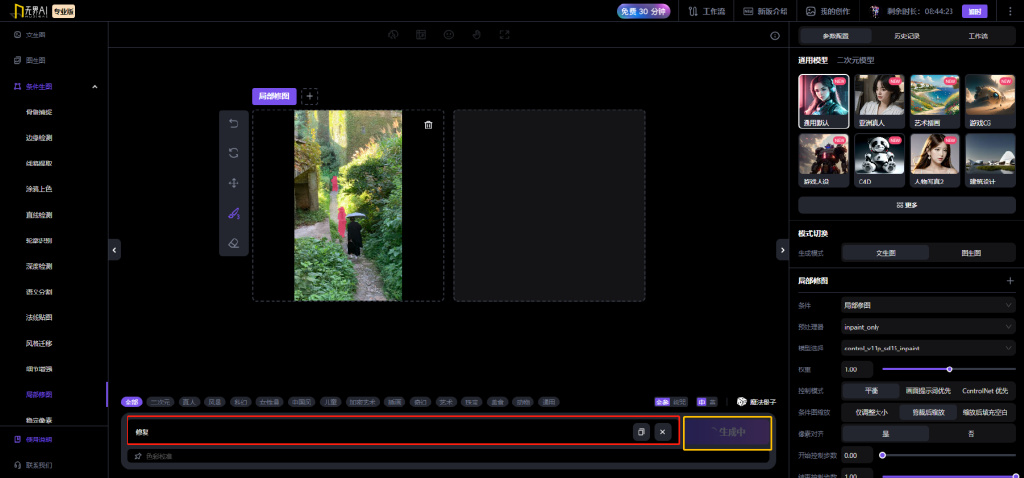Image resolution: width=1024 pixels, height=478 pixels.
Task: Open the control_v11p_sd15_inpaint model dropdown
Action: [928, 348]
